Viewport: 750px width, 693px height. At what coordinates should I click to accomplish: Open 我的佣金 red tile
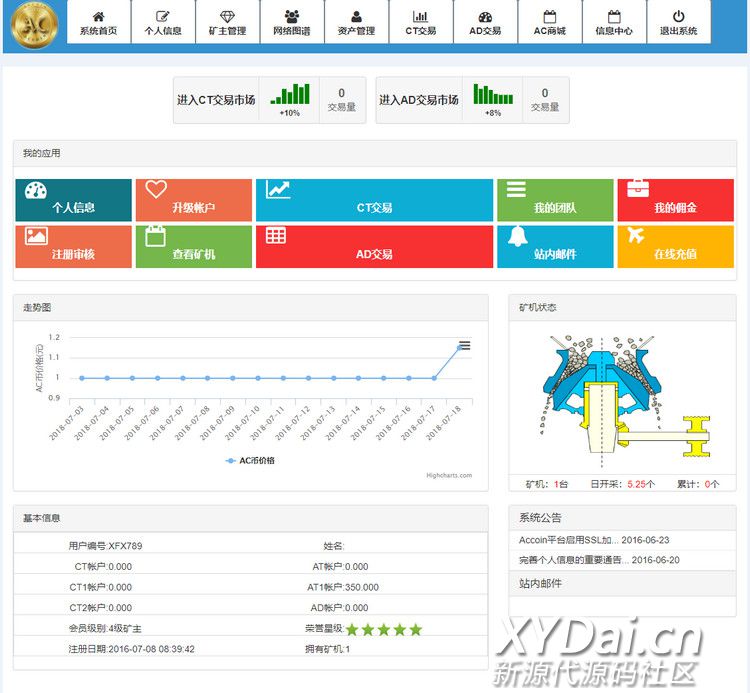675,200
